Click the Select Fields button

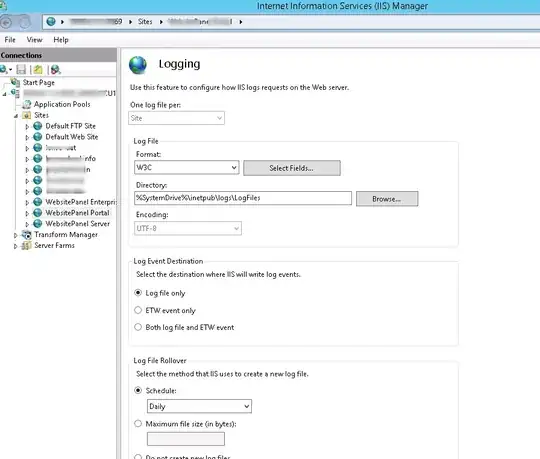(292, 168)
